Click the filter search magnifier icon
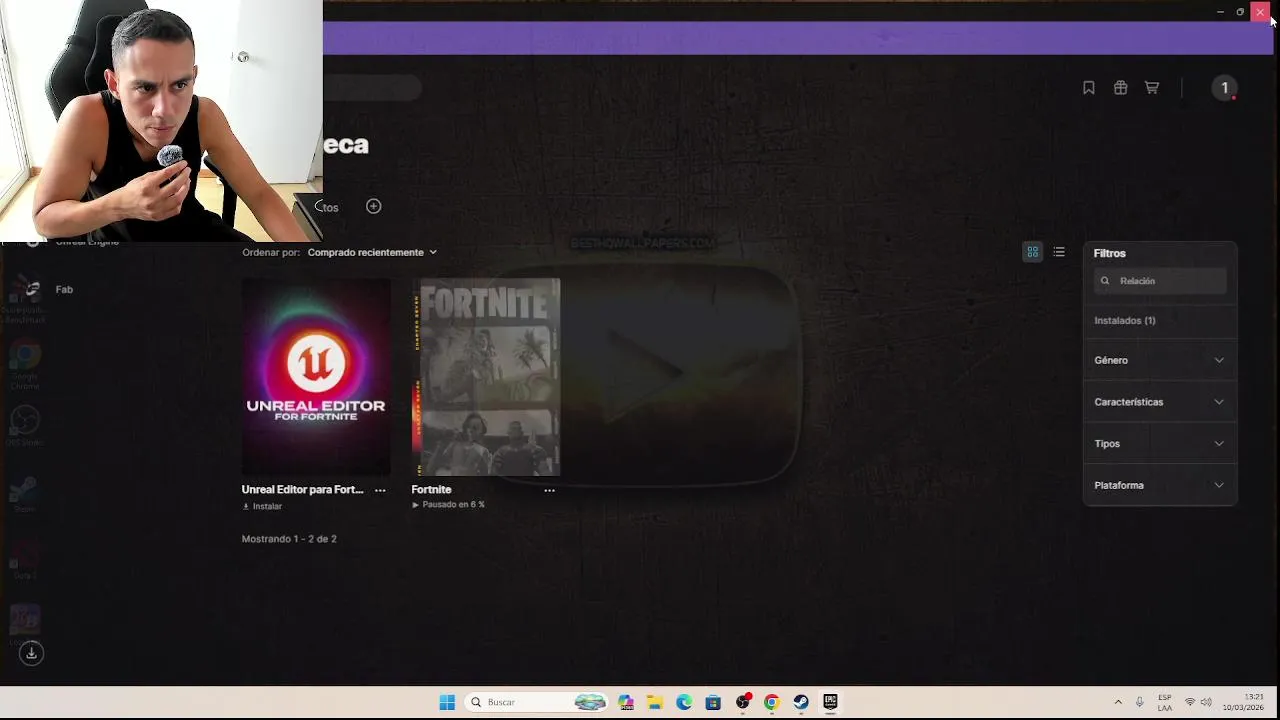The height and width of the screenshot is (720, 1280). coord(1105,281)
